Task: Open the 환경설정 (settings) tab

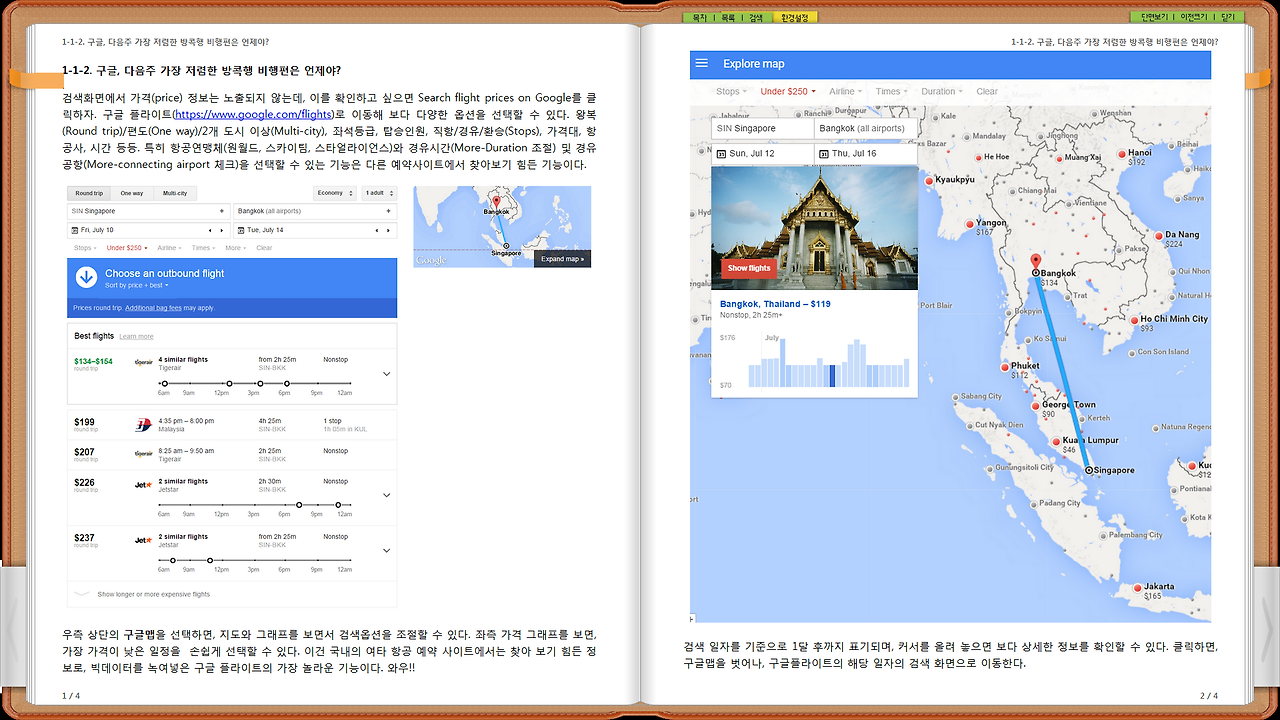Action: point(796,17)
